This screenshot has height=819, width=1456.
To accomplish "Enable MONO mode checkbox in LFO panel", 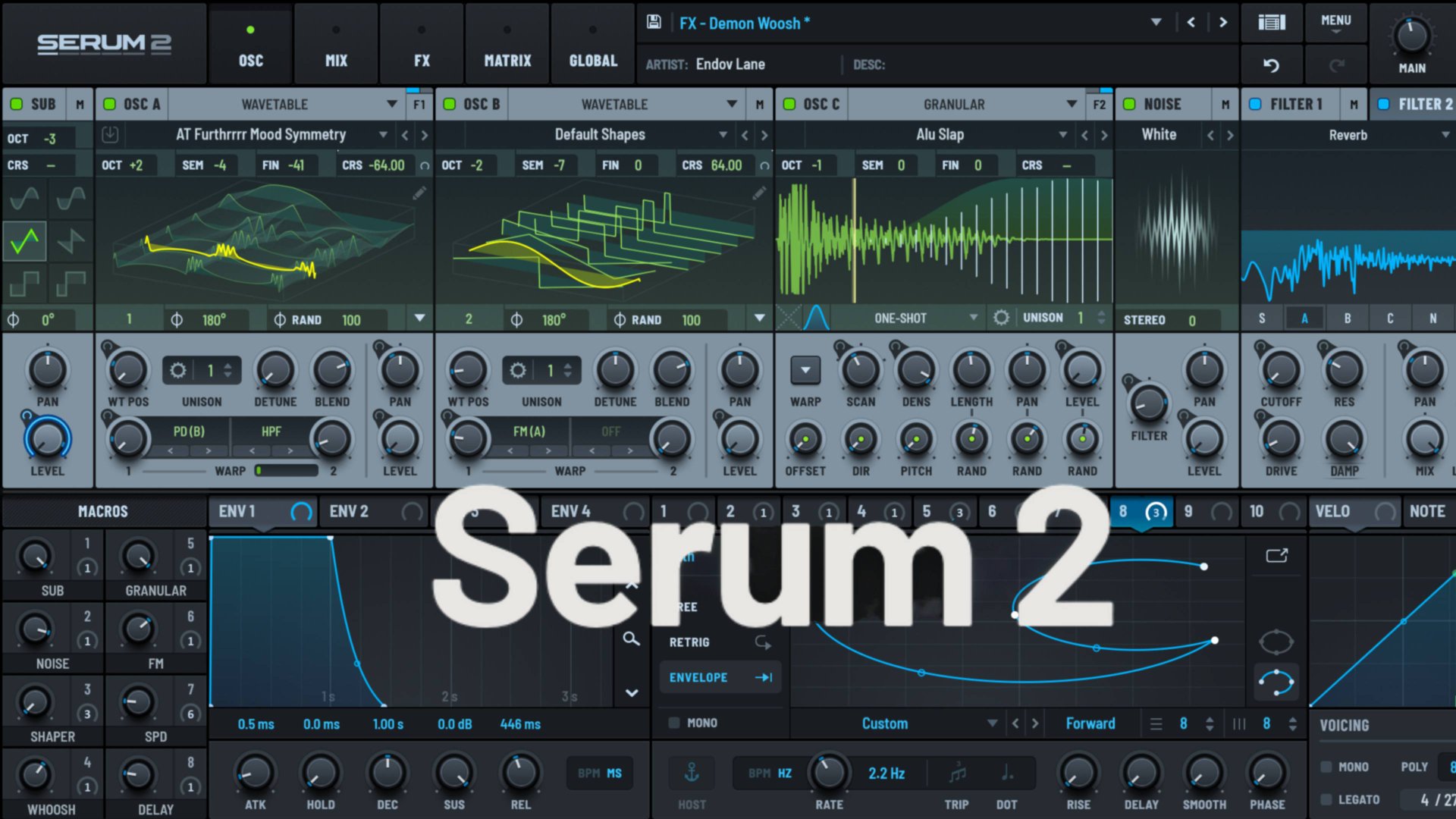I will coord(672,723).
